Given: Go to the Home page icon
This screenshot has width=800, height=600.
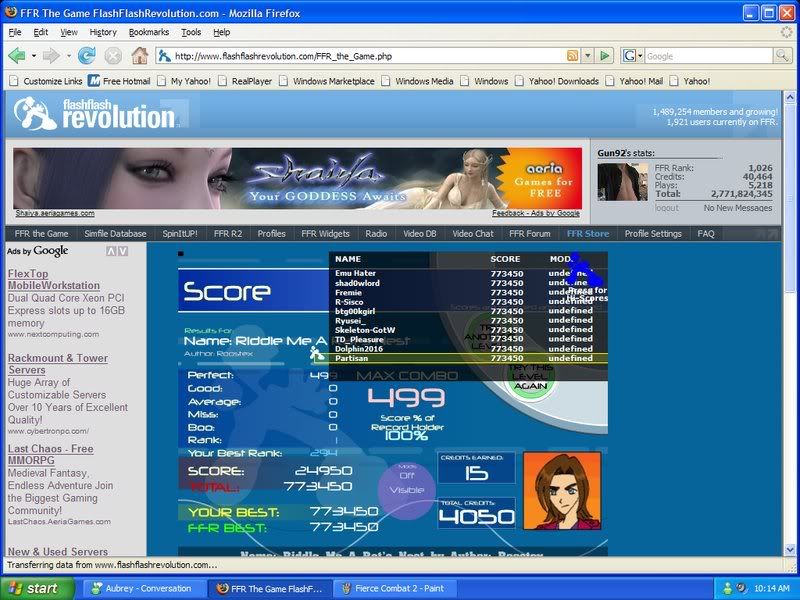Looking at the screenshot, I should click(x=139, y=56).
